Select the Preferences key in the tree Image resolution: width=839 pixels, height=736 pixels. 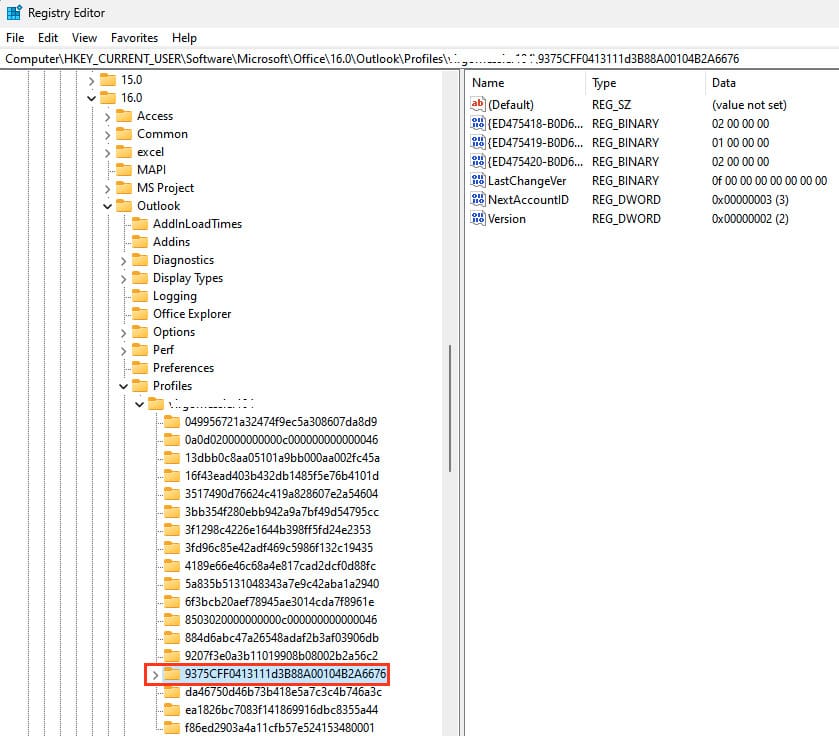click(183, 368)
